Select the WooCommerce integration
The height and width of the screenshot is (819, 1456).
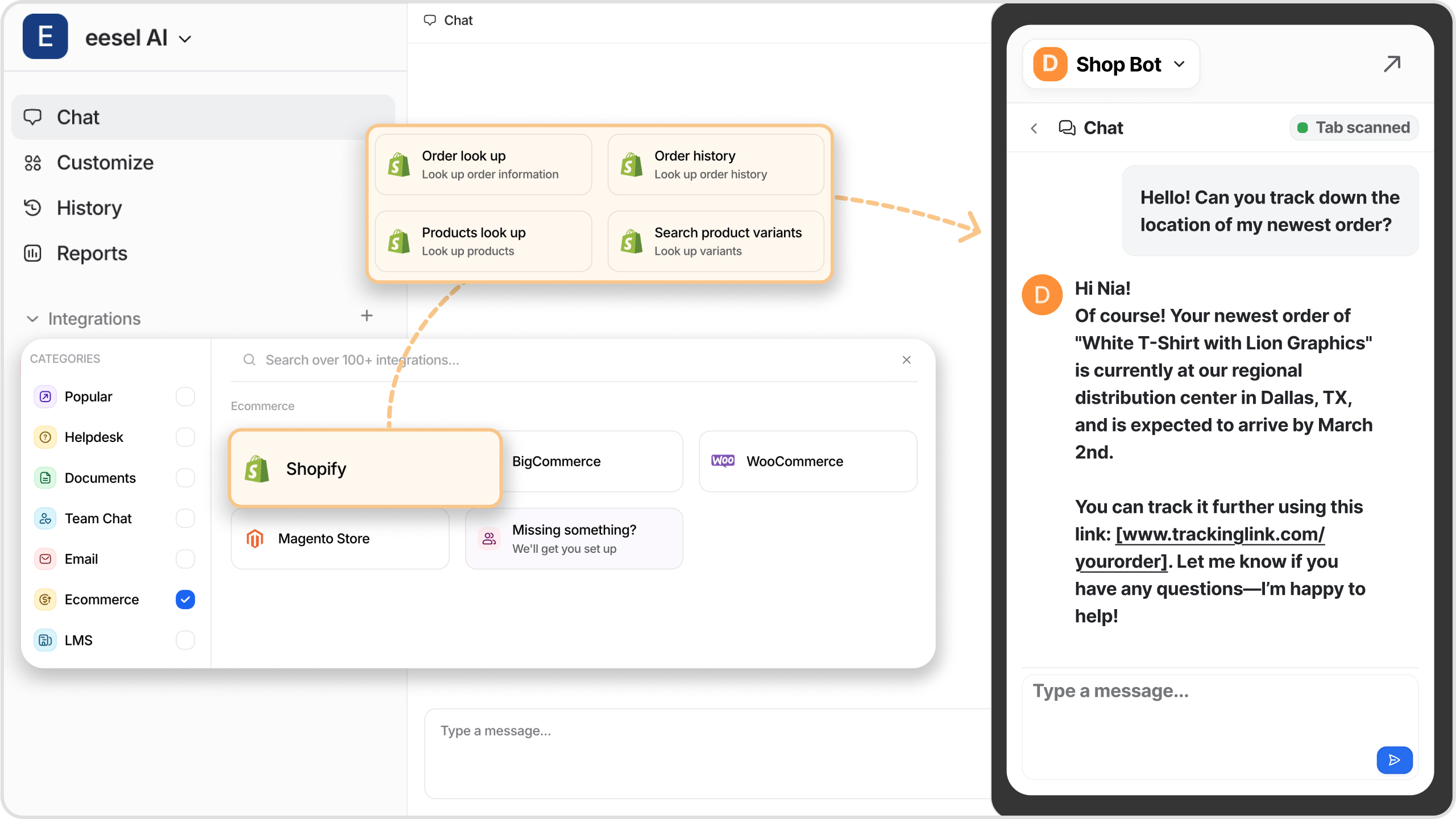click(x=808, y=461)
